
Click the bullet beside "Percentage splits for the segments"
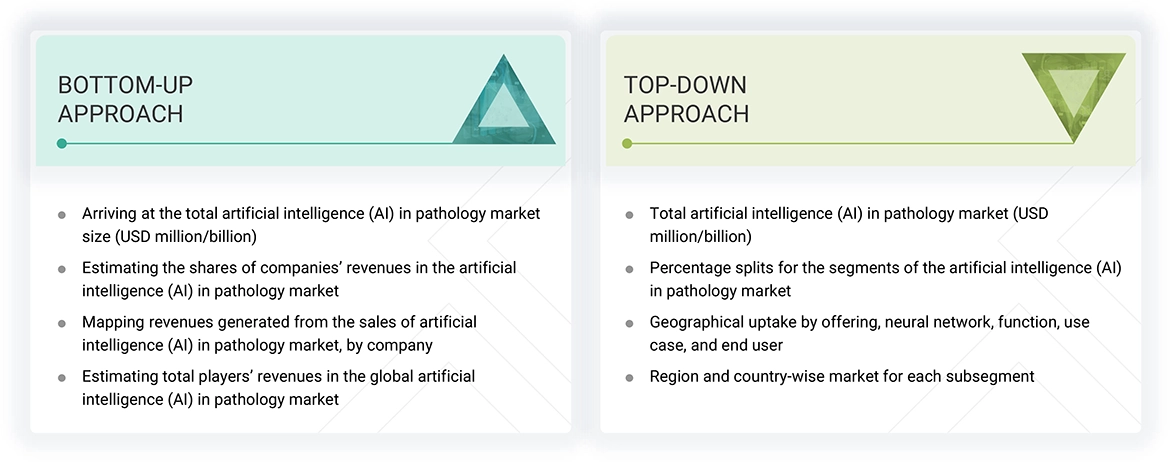coord(629,269)
